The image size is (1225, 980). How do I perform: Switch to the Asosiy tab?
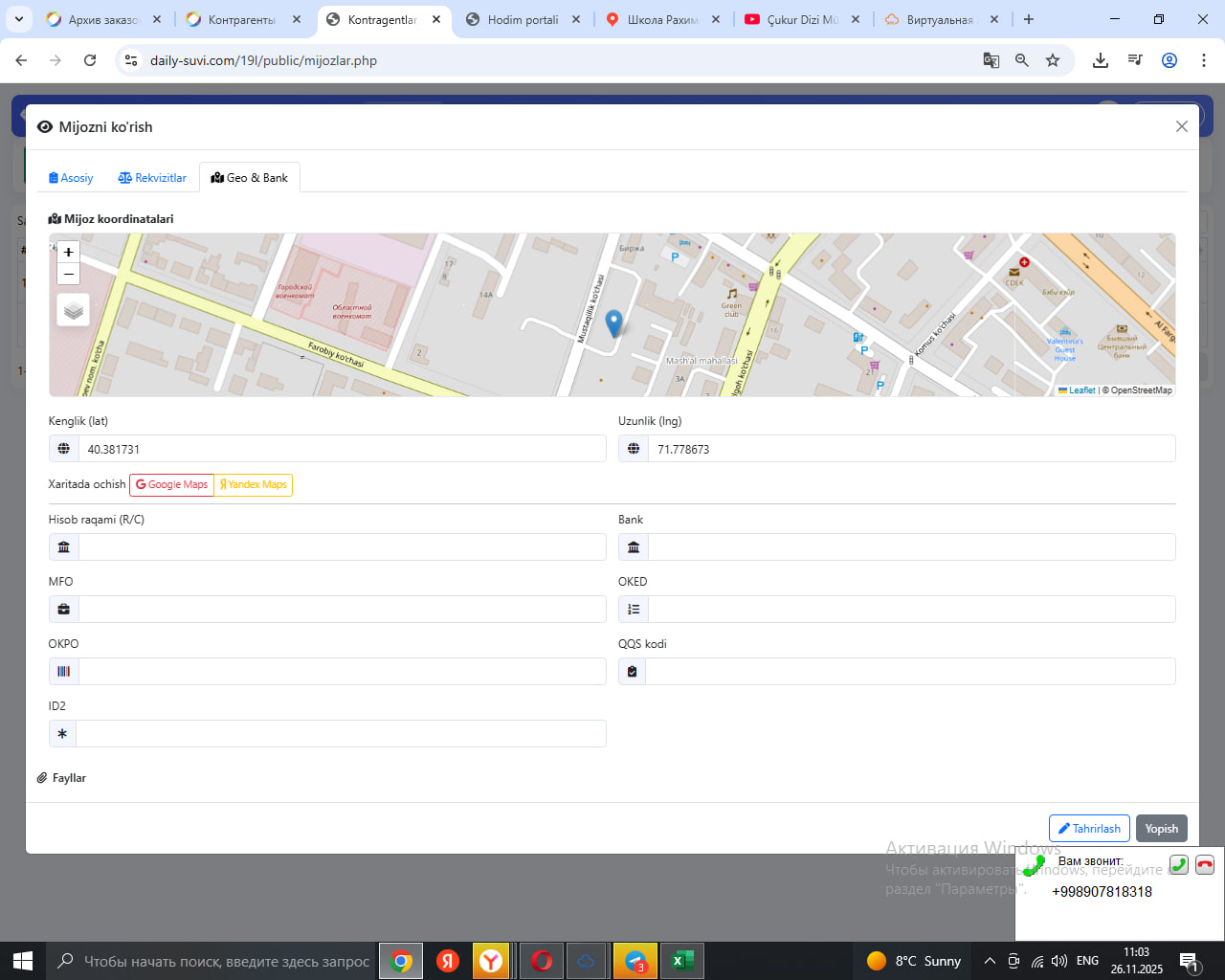[71, 178]
